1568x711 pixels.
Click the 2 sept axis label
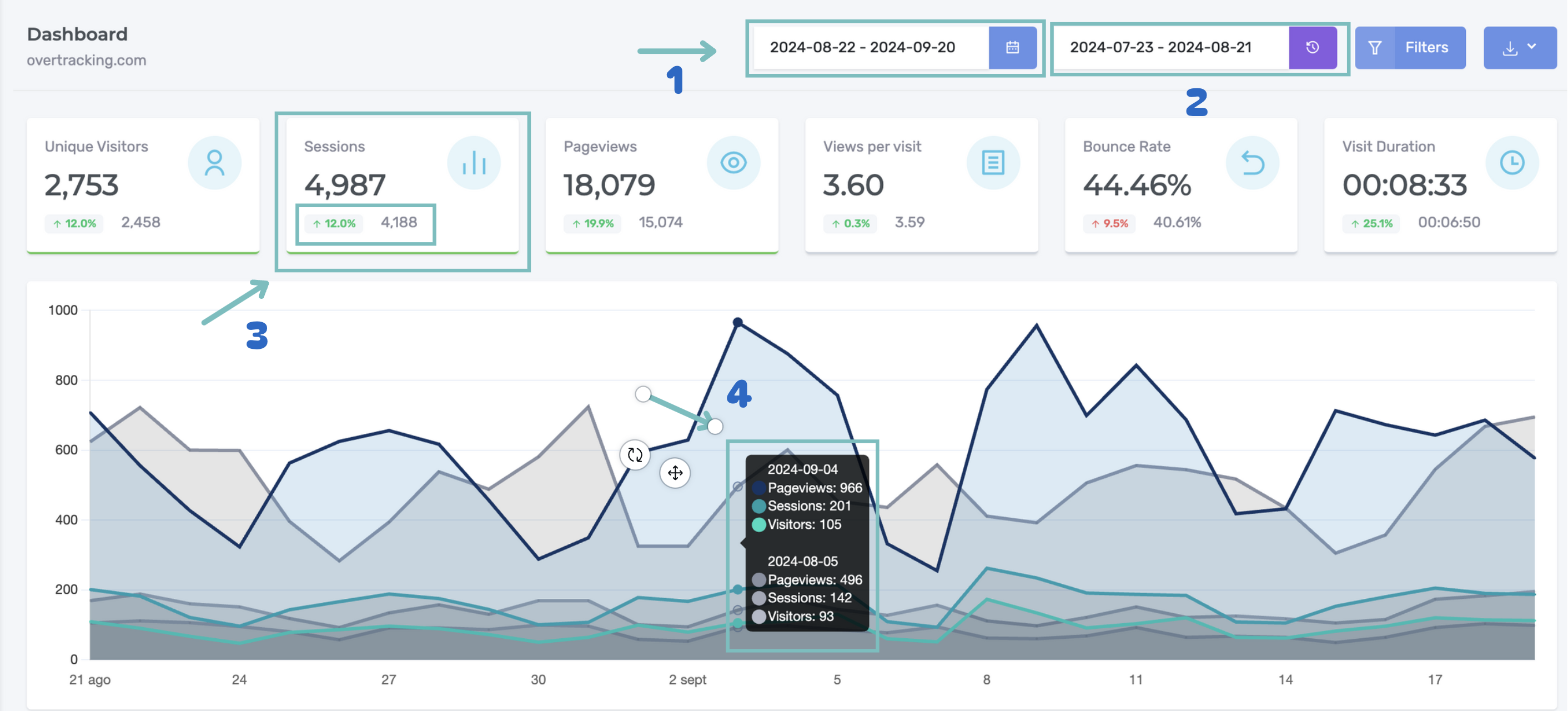(x=687, y=680)
